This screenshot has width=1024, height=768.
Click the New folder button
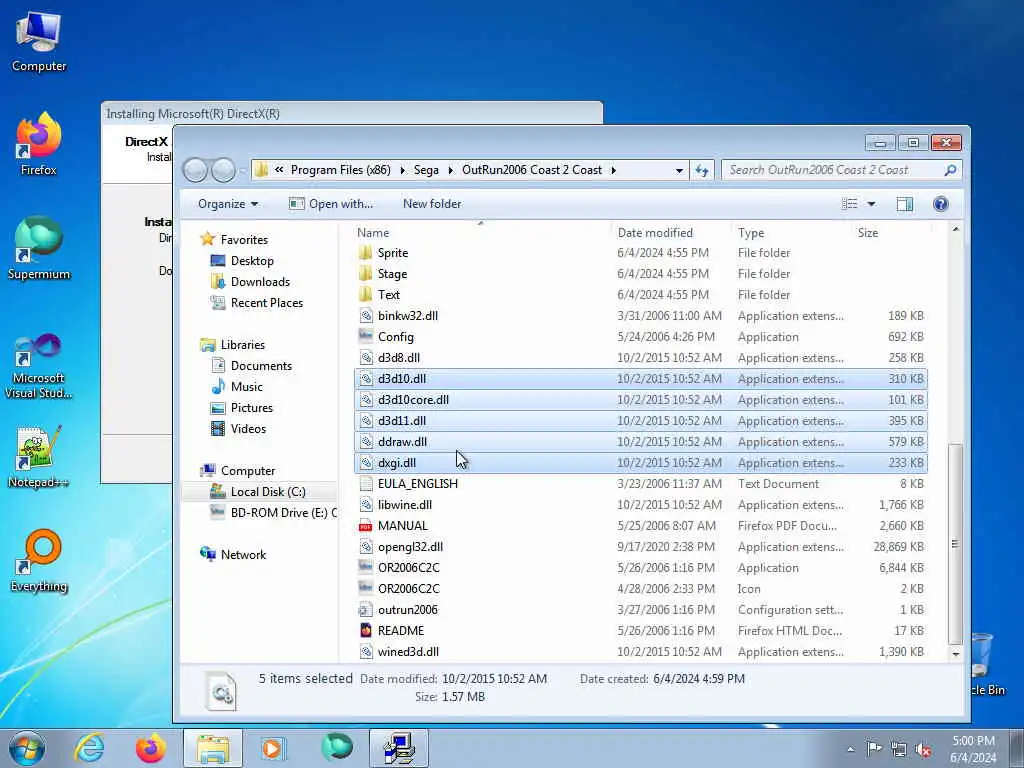(432, 204)
